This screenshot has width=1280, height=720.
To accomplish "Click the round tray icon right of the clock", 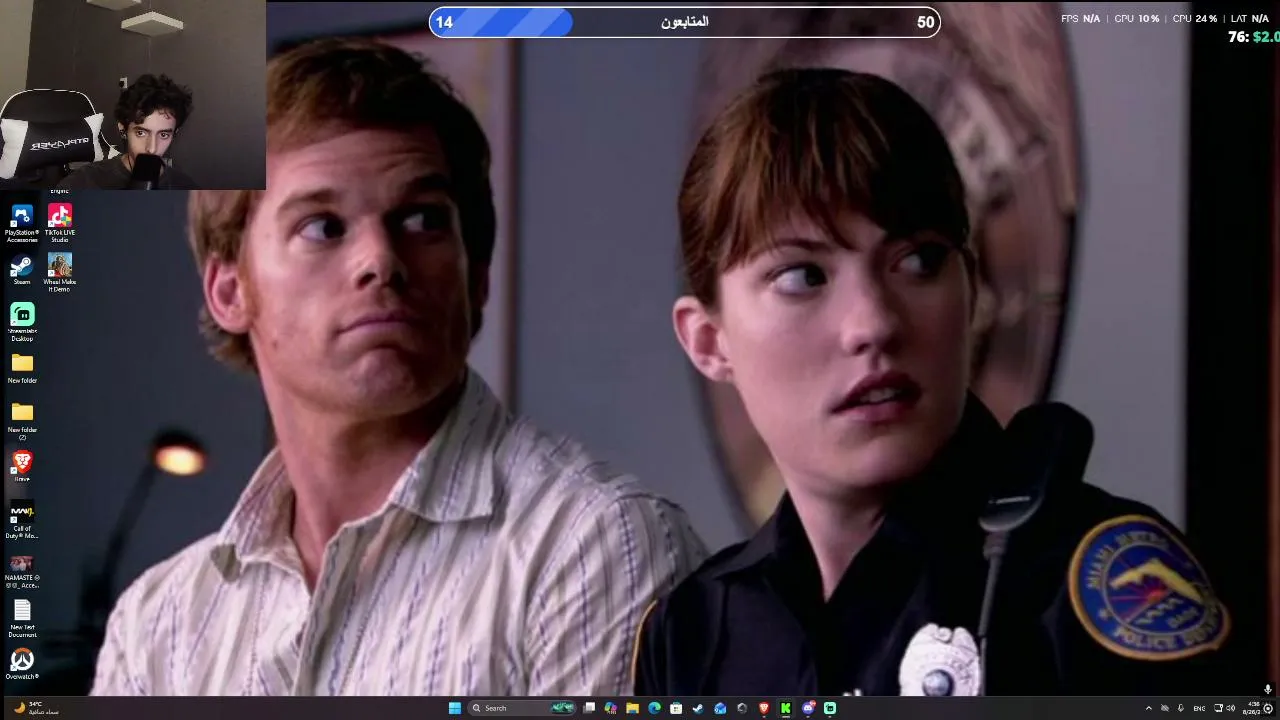I will point(1268,708).
